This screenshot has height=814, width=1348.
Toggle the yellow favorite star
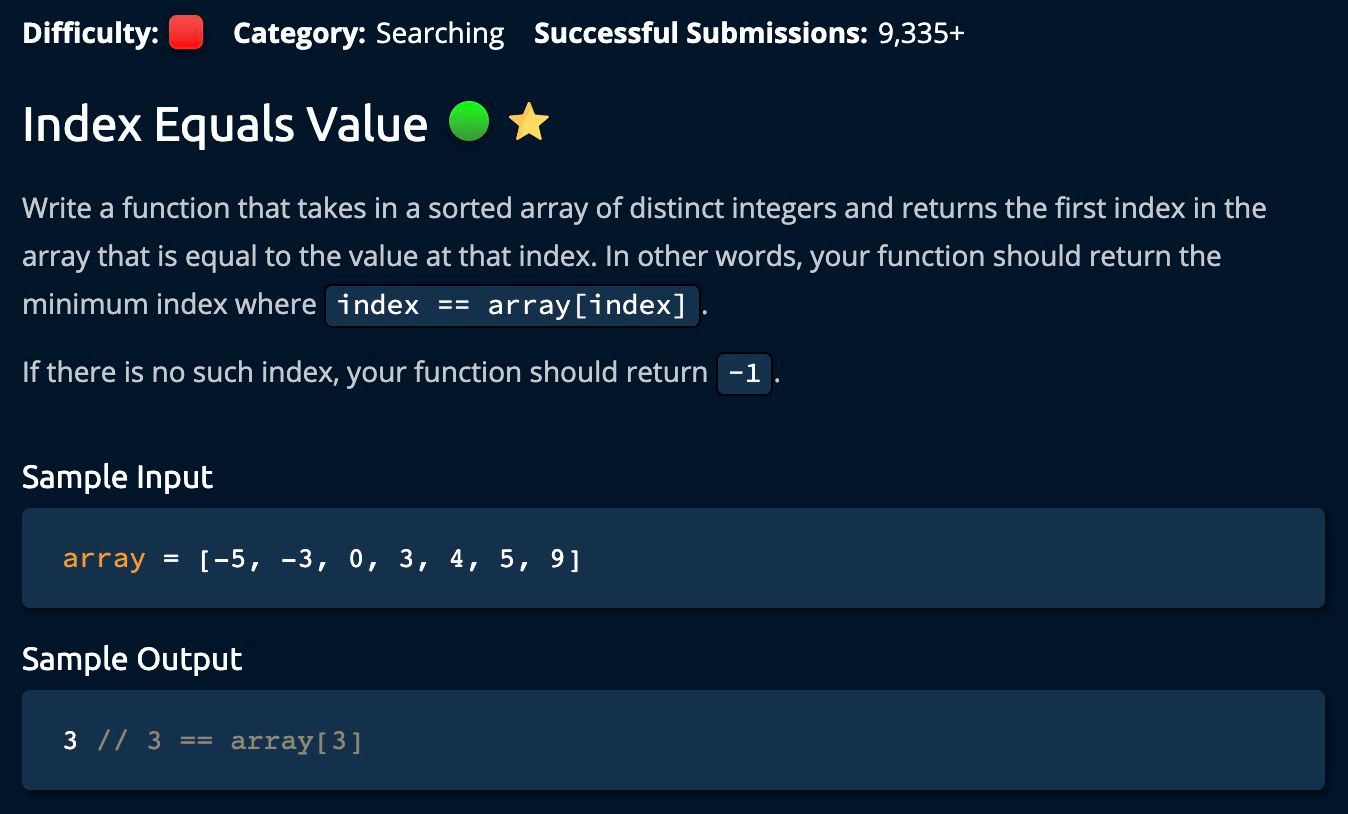[x=528, y=122]
